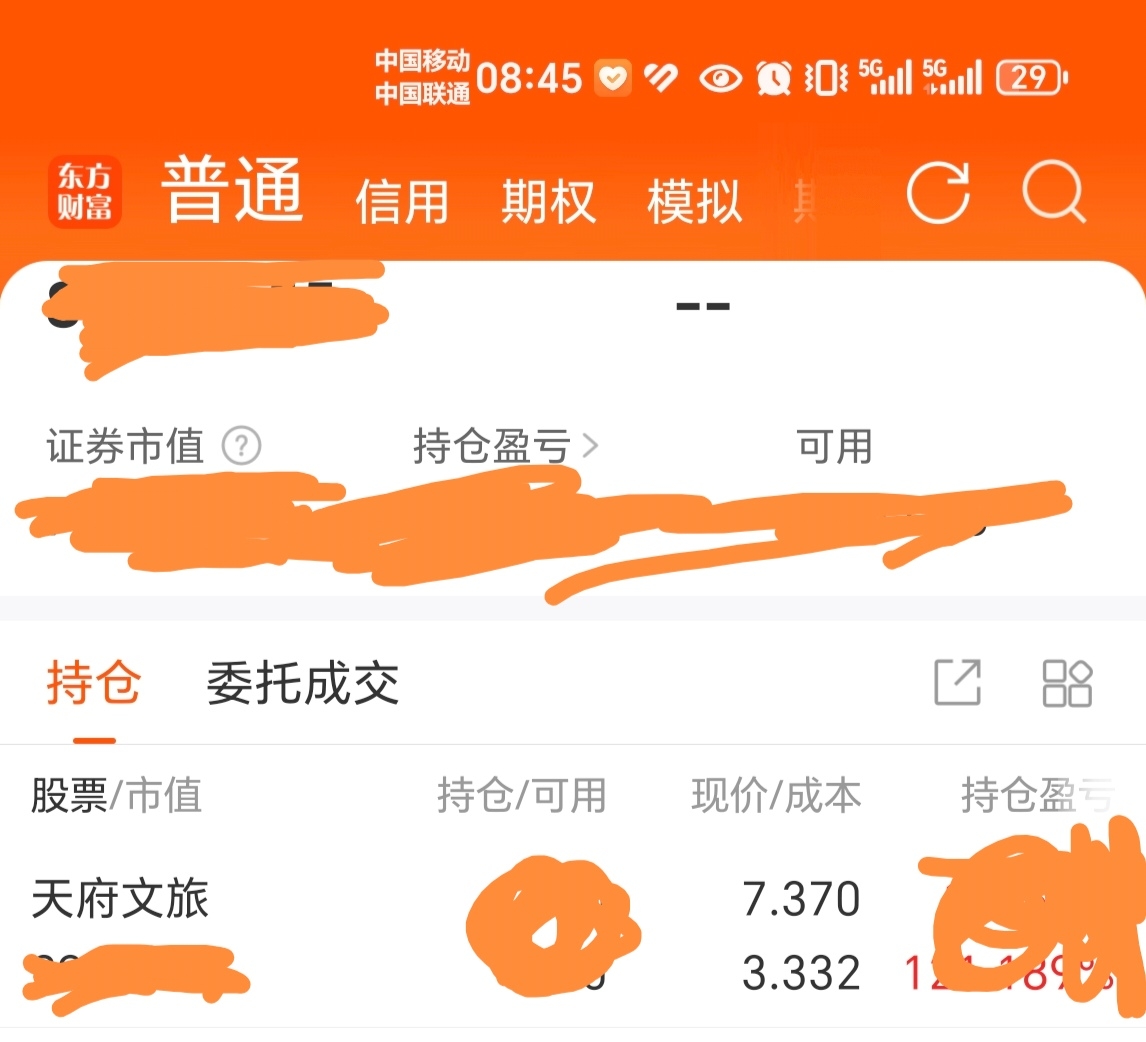Viewport: 1146px width, 1042px height.
Task: Expand 持仓盈亏 details via chevron arrow
Action: [x=591, y=445]
